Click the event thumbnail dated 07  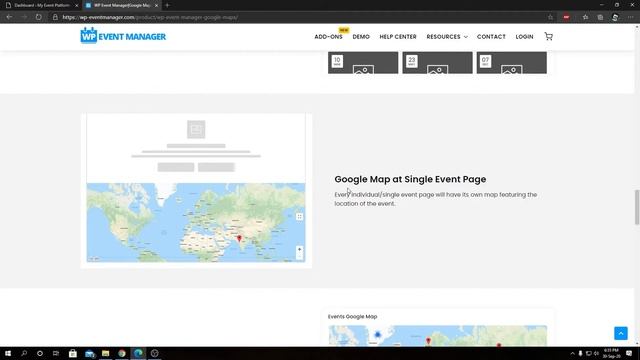click(511, 62)
